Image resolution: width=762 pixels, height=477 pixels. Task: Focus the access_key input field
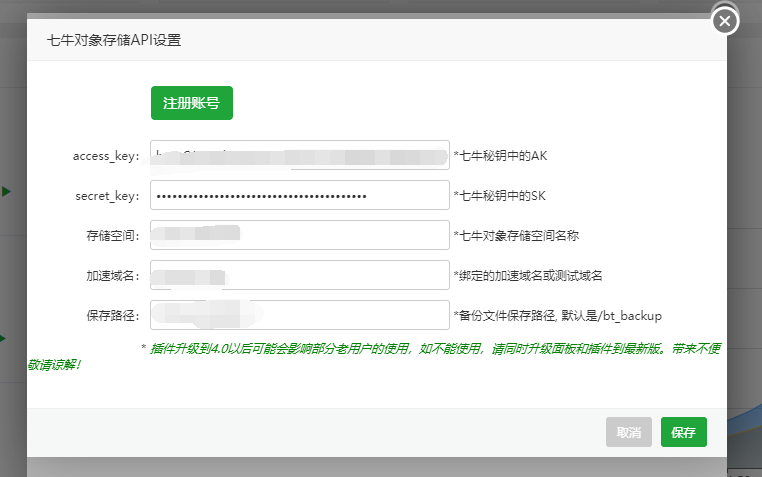tap(299, 156)
